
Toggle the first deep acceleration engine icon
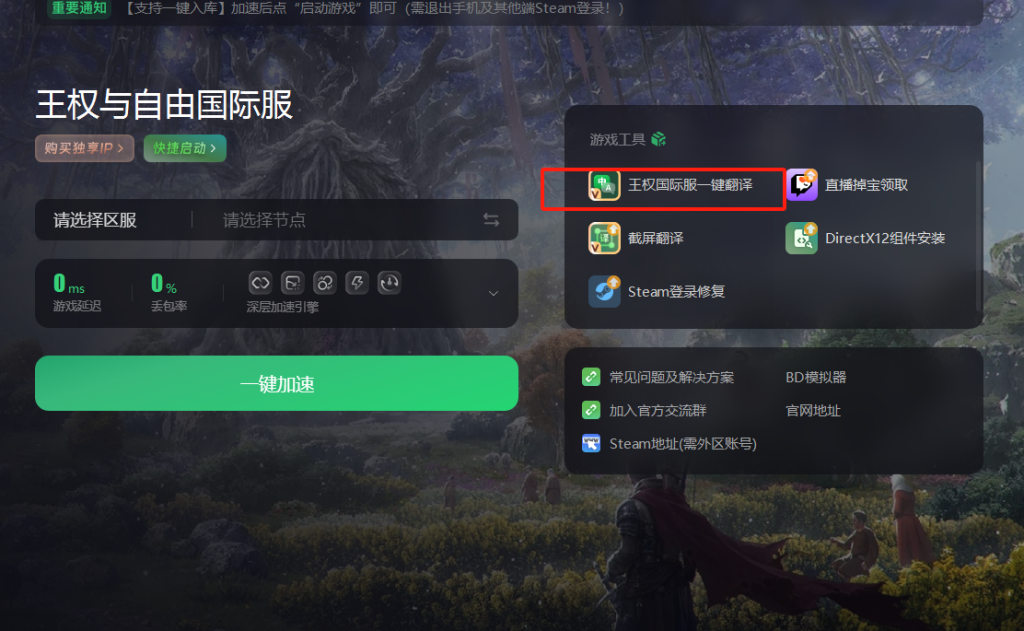coord(260,283)
